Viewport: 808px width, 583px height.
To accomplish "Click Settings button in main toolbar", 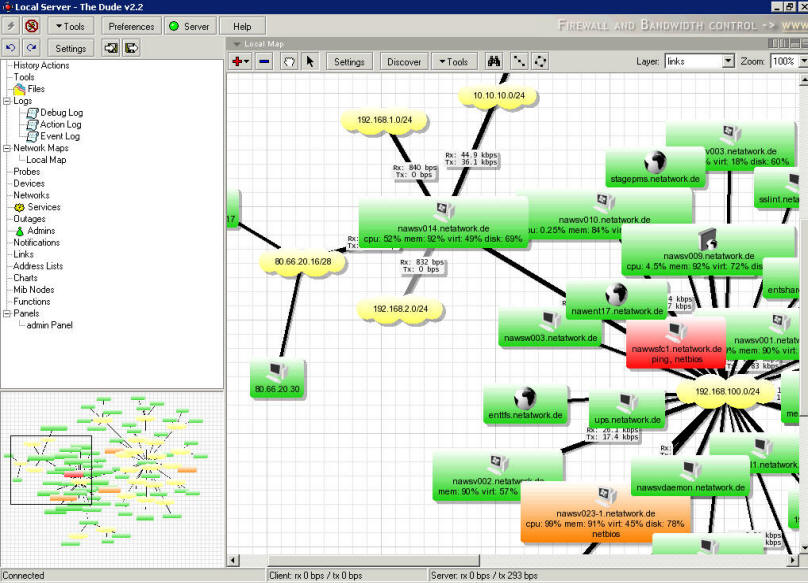I will pyautogui.click(x=71, y=48).
